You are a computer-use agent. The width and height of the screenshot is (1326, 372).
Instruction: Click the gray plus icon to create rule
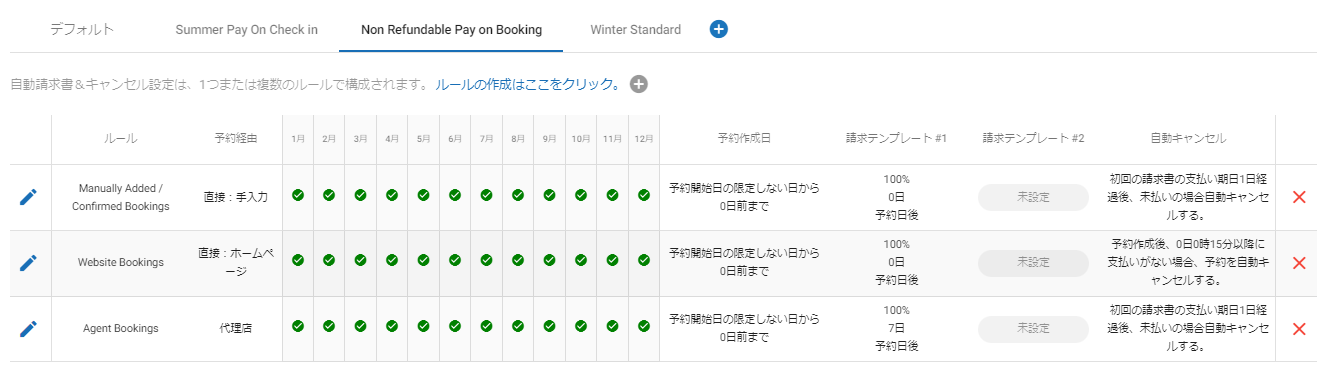639,84
